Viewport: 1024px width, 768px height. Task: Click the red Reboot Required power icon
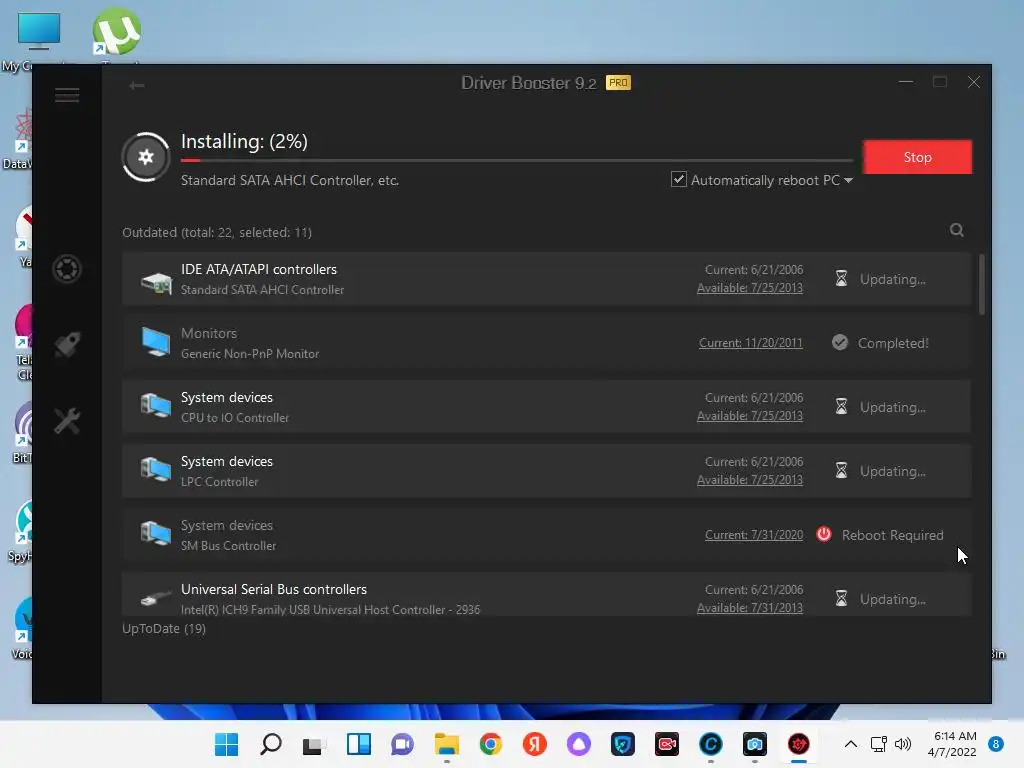(x=824, y=534)
